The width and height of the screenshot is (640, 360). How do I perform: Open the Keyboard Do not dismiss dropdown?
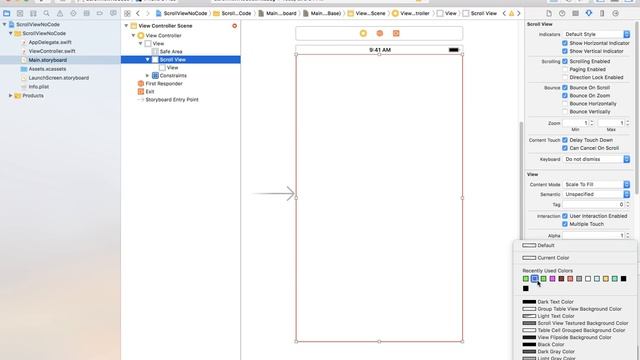[596, 159]
